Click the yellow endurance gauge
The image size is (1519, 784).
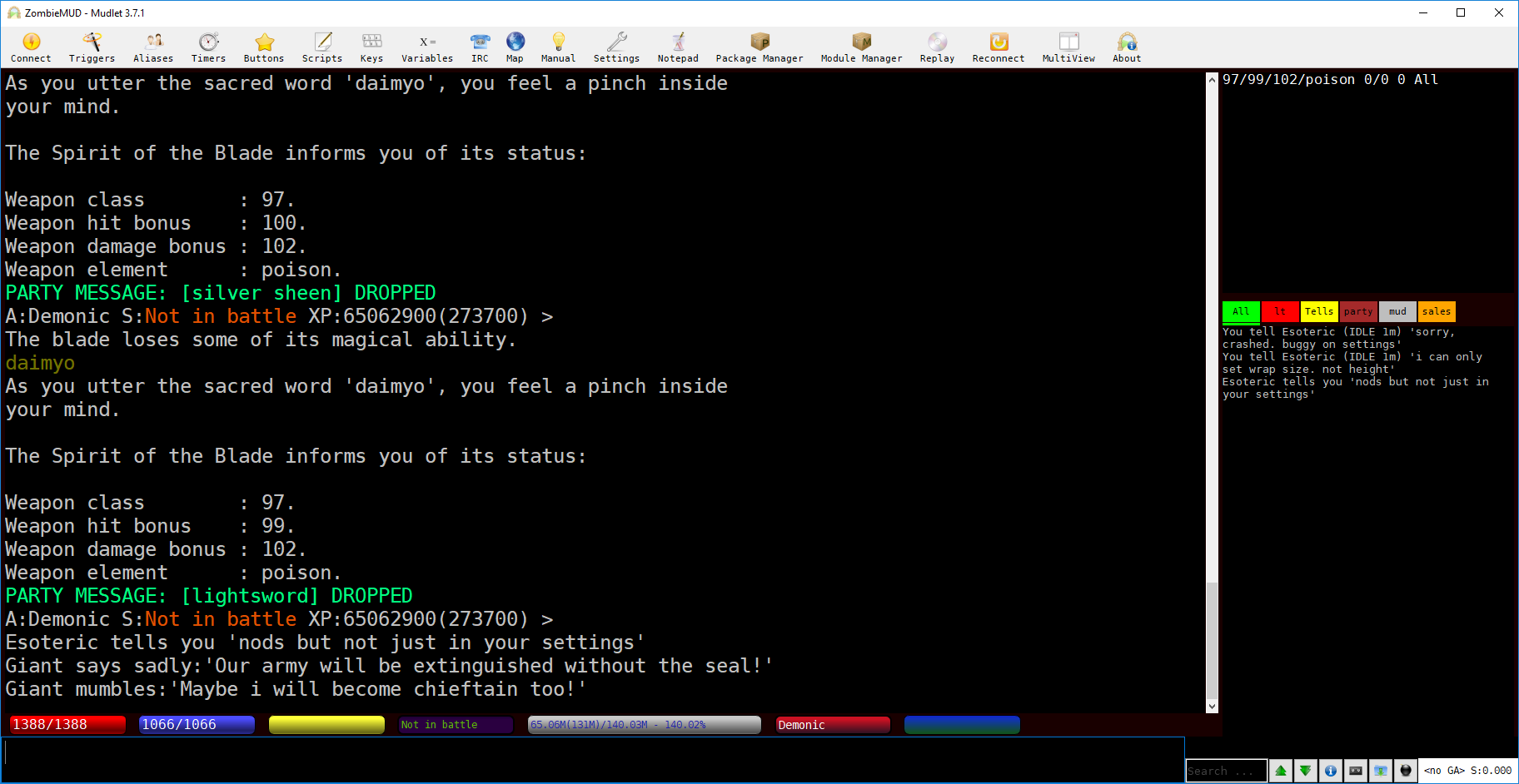tap(326, 725)
